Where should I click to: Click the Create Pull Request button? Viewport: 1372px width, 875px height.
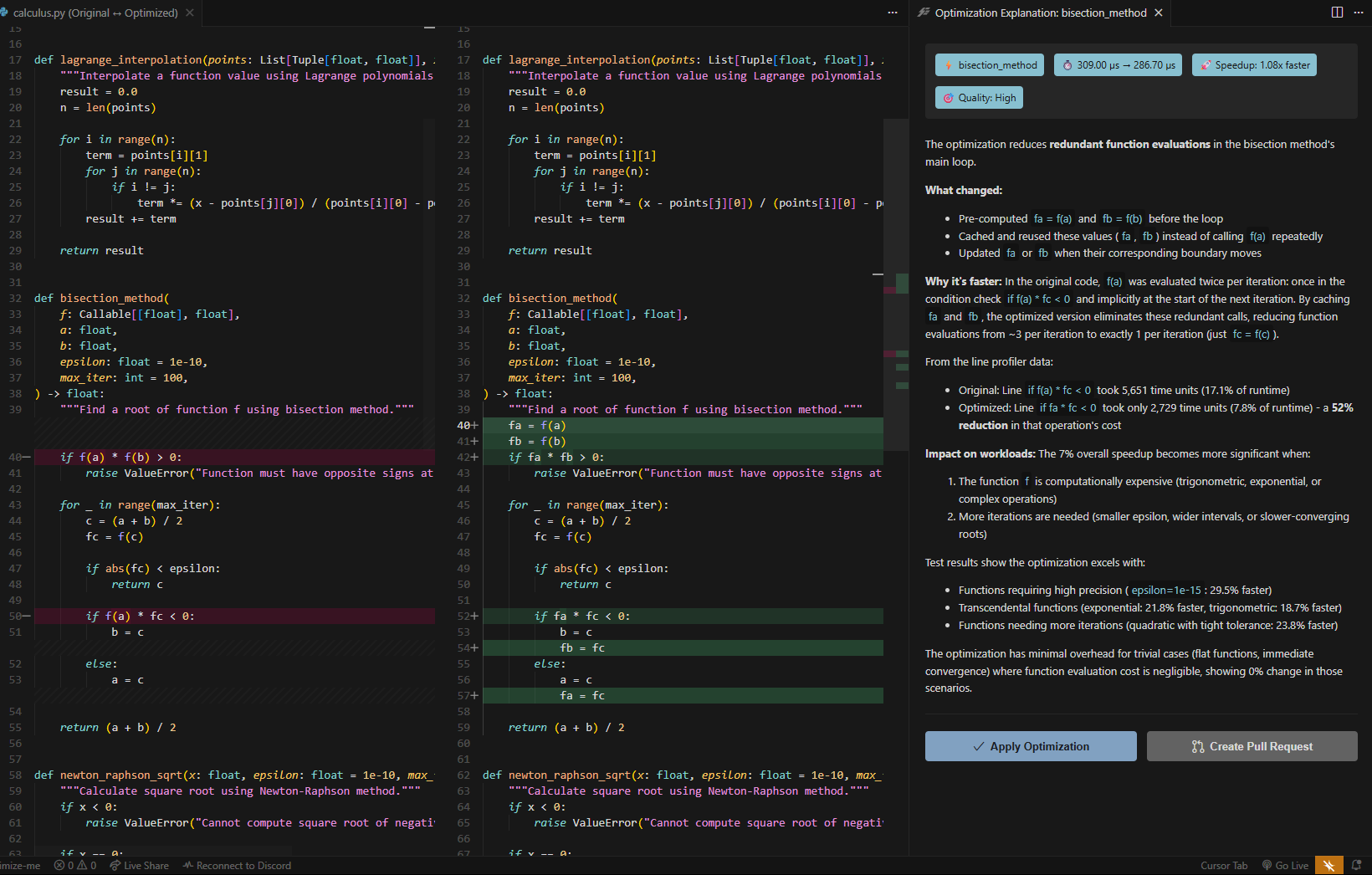[x=1252, y=745]
